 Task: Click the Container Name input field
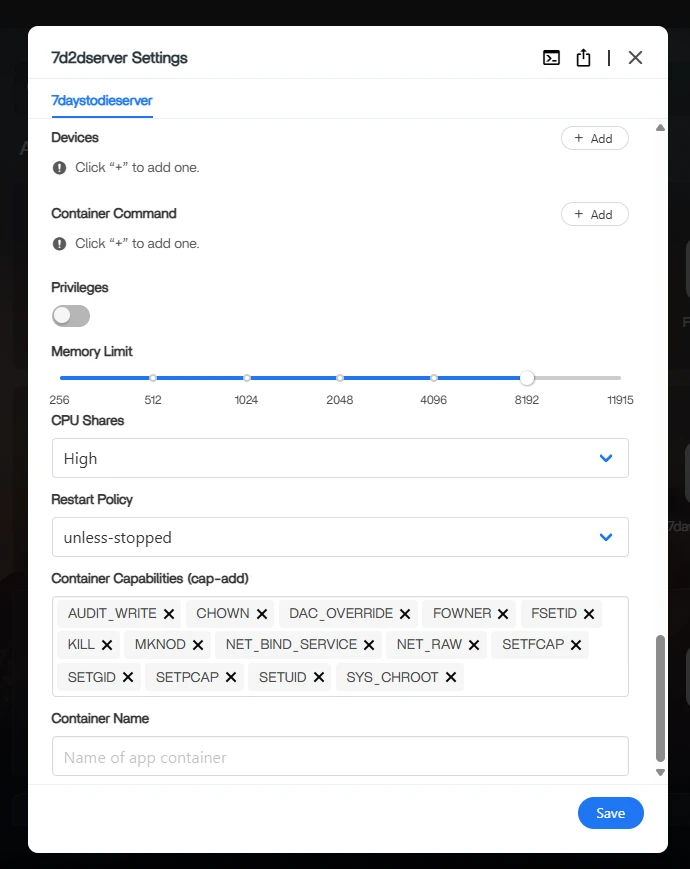coord(340,756)
